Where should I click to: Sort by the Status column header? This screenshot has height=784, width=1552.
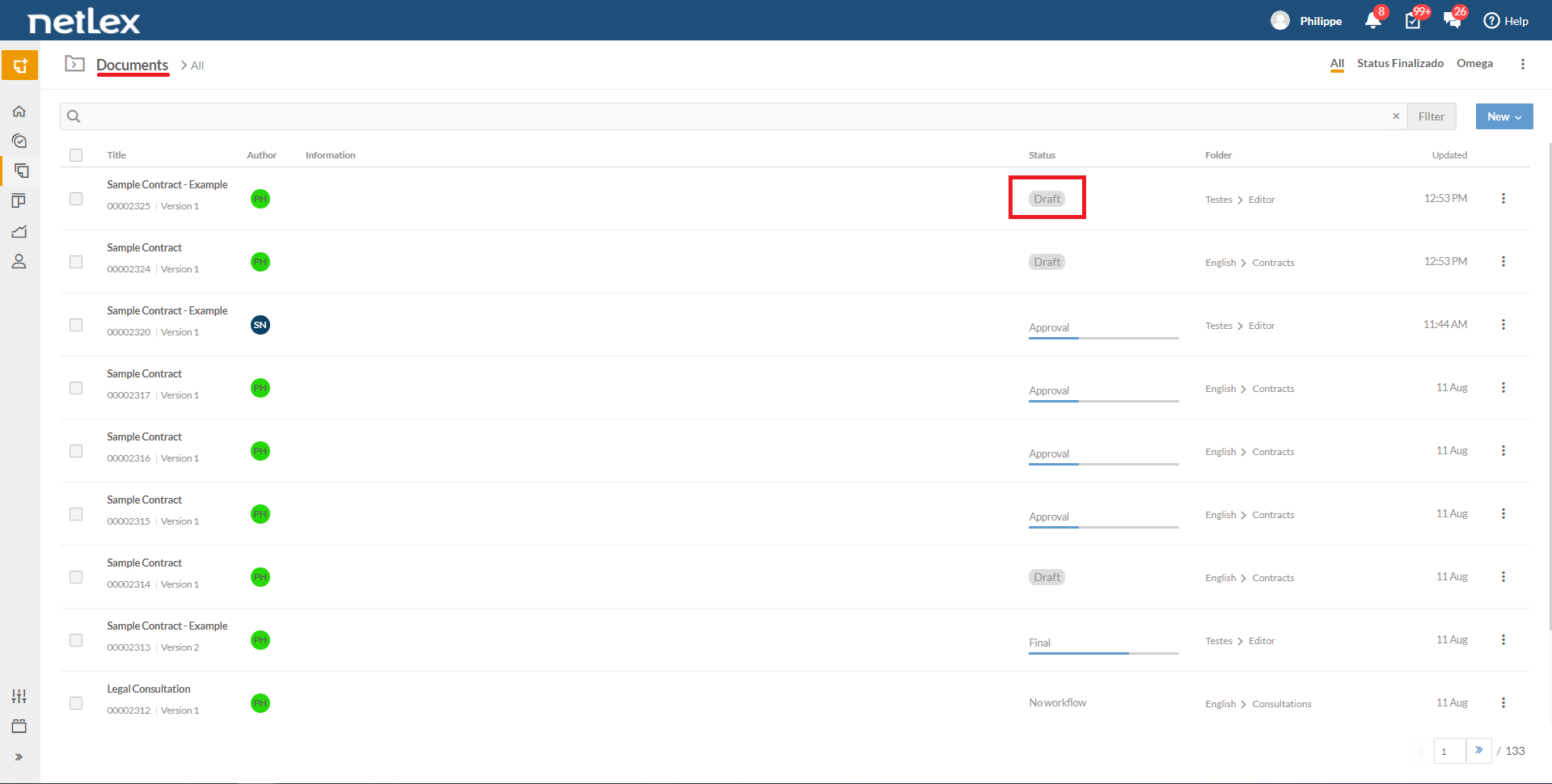[x=1042, y=155]
